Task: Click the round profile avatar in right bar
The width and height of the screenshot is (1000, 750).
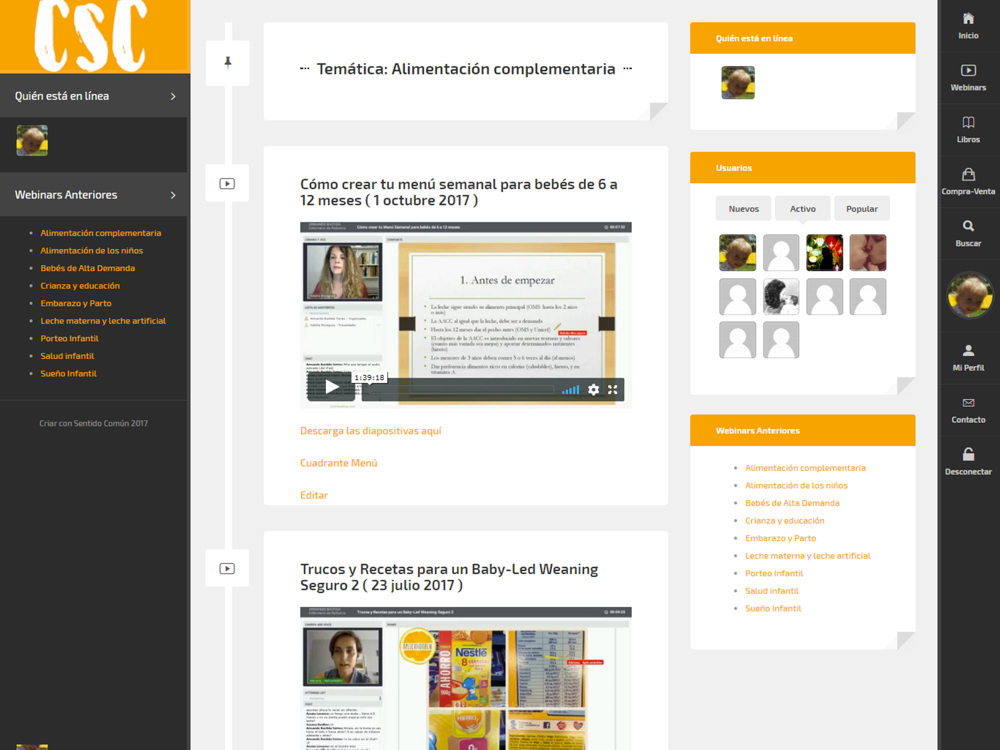Action: [969, 295]
